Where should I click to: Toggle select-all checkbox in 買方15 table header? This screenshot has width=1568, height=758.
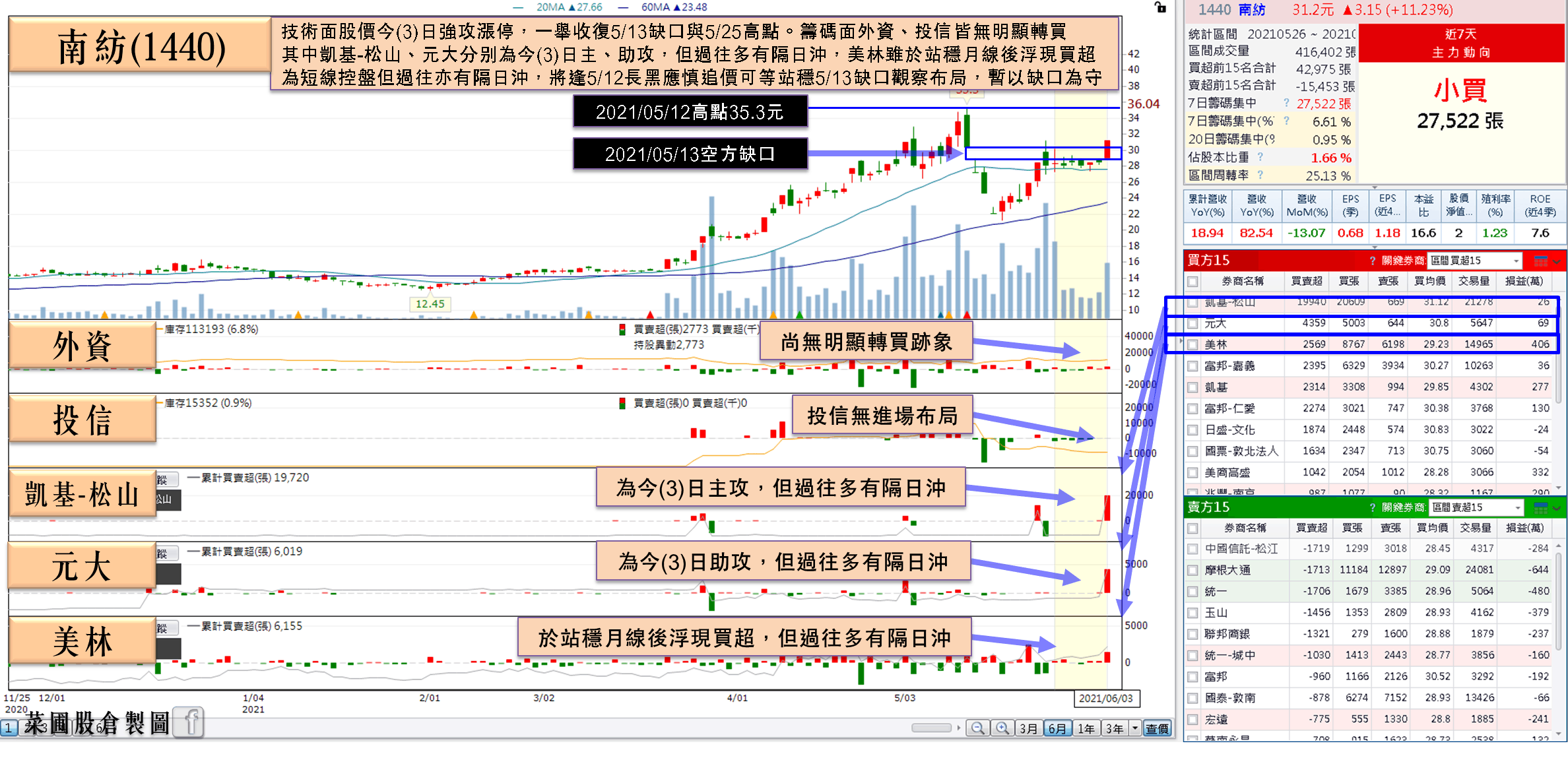tap(1192, 282)
